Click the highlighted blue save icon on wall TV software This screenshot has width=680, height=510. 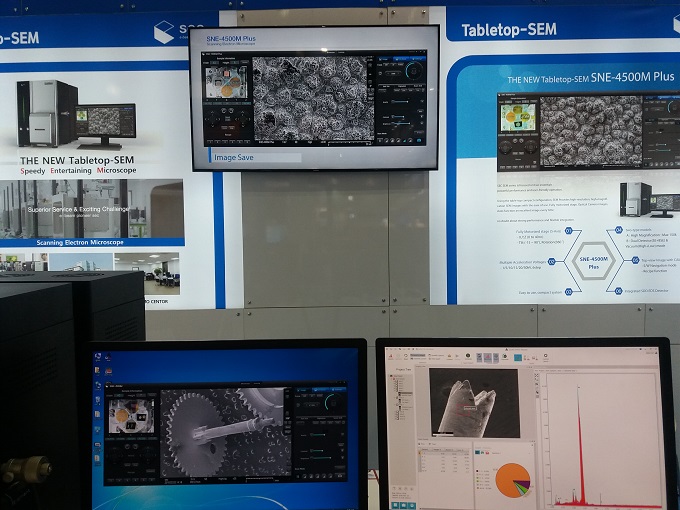pyautogui.click(x=419, y=141)
